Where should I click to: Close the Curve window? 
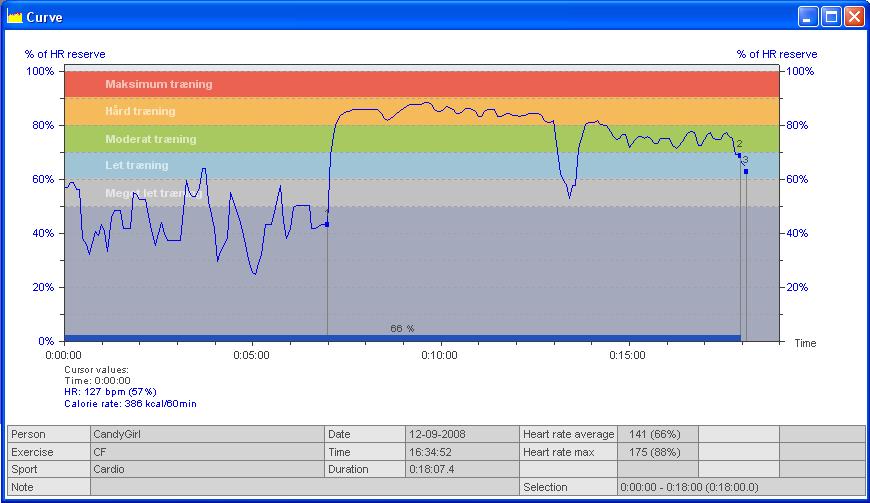click(854, 17)
